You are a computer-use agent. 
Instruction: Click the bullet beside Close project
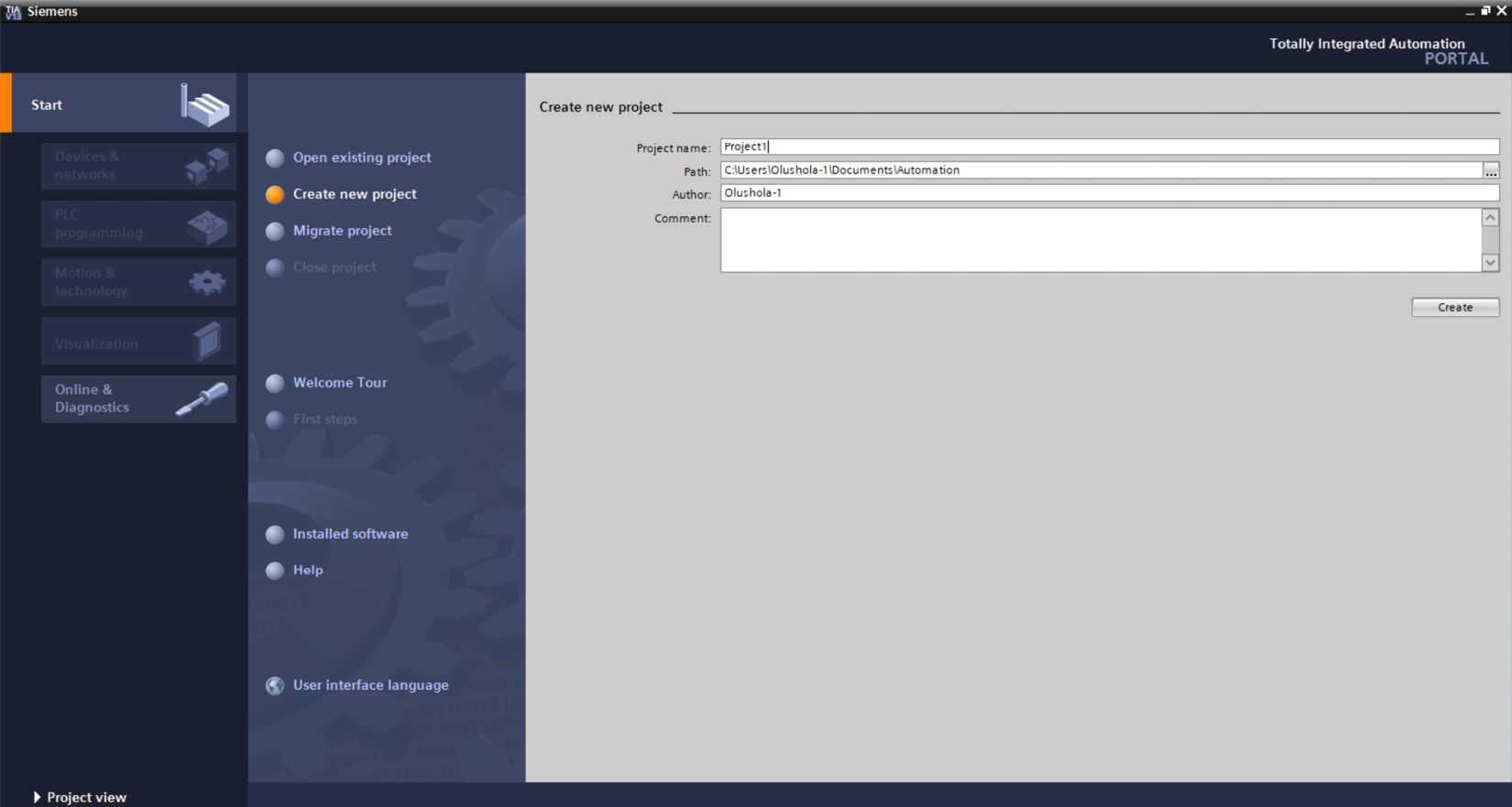275,267
